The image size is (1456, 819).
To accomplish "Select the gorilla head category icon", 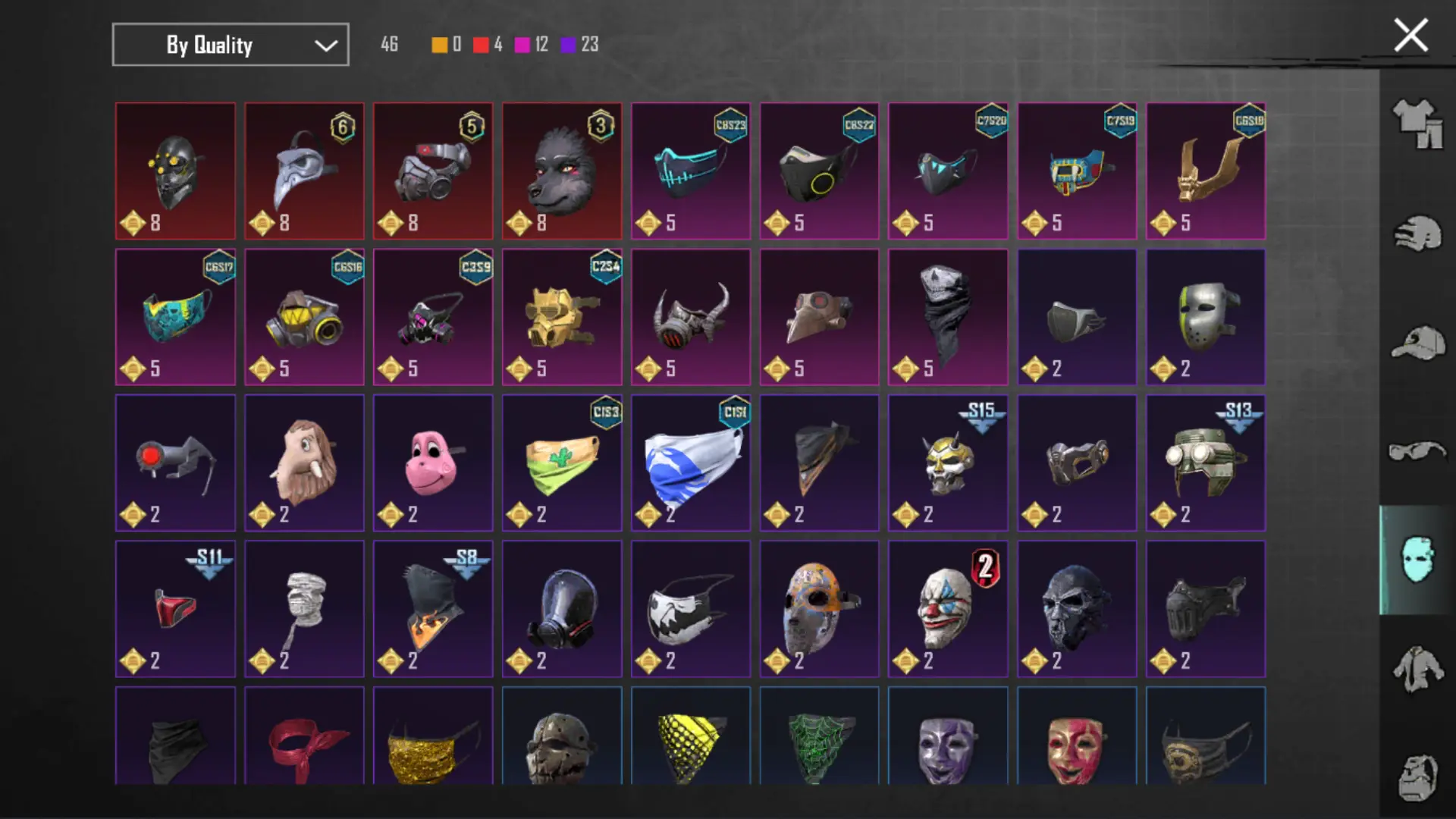I will tap(1417, 777).
